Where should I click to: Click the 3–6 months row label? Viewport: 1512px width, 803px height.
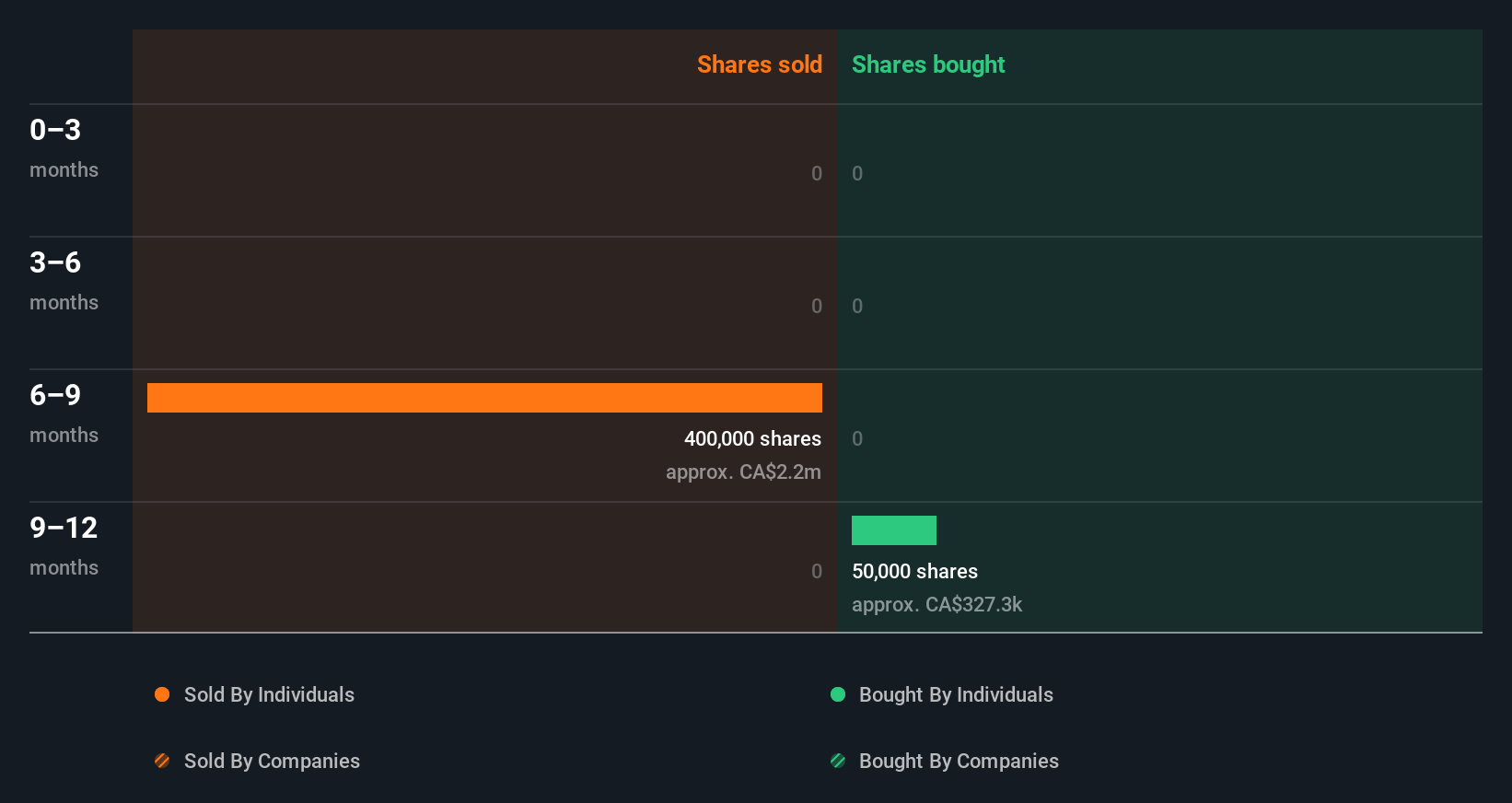point(64,281)
